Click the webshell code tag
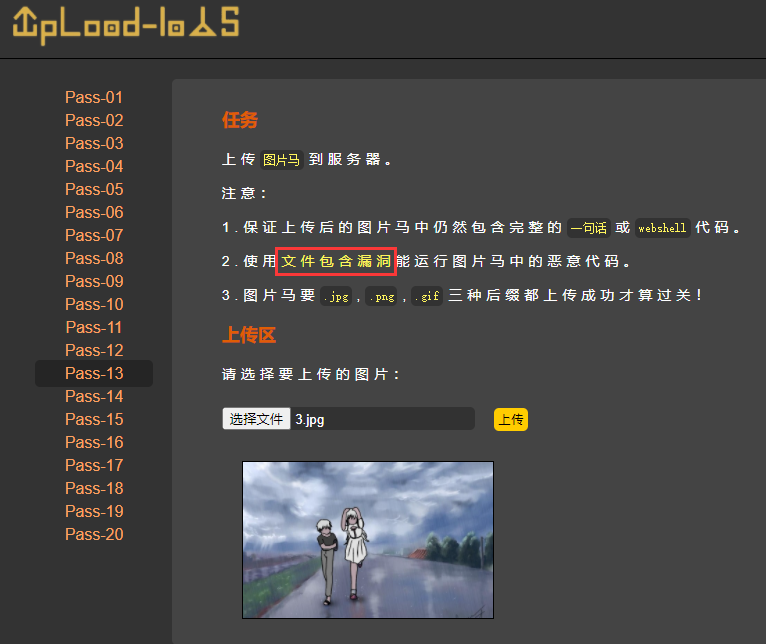 click(662, 228)
